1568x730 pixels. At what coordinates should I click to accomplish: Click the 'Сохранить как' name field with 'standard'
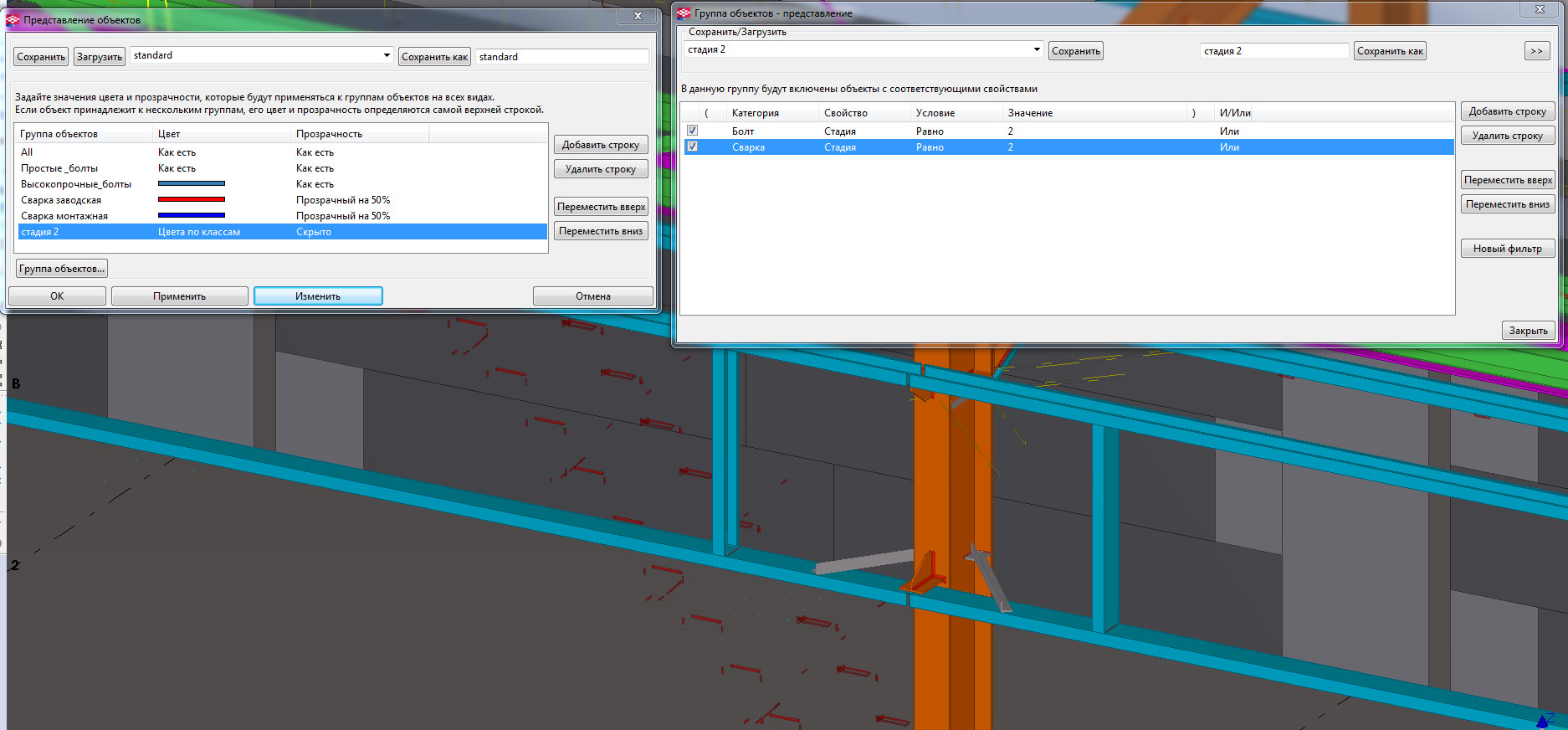(561, 57)
